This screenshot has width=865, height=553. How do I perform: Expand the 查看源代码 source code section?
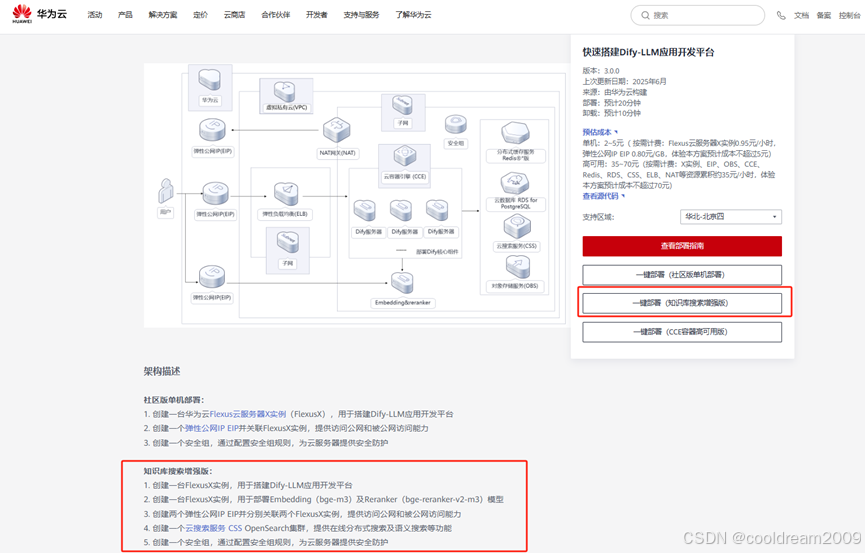point(604,196)
